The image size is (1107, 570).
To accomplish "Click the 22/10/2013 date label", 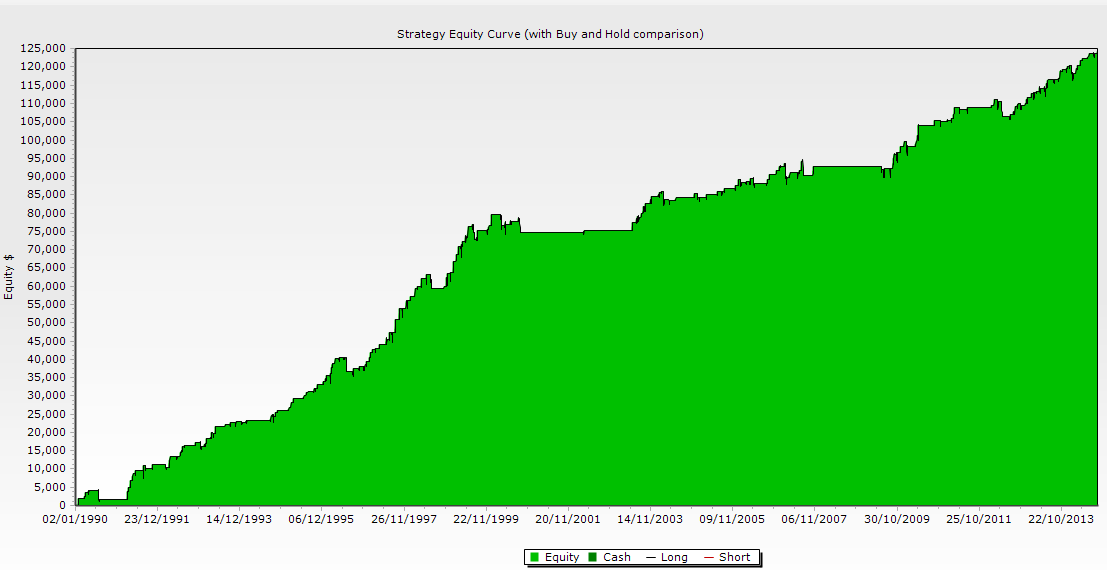I will 1061,519.
